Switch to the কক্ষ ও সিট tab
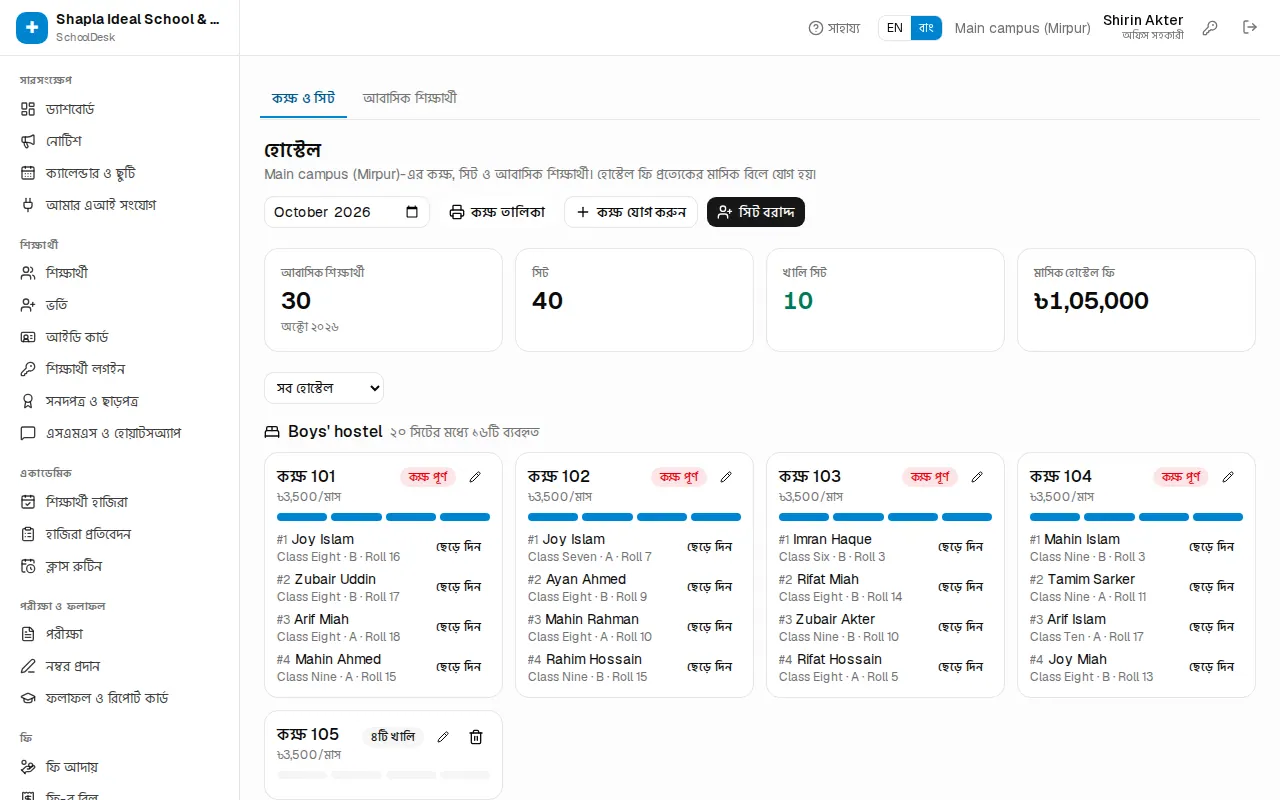Screen dimensions: 1280x800 [303, 98]
